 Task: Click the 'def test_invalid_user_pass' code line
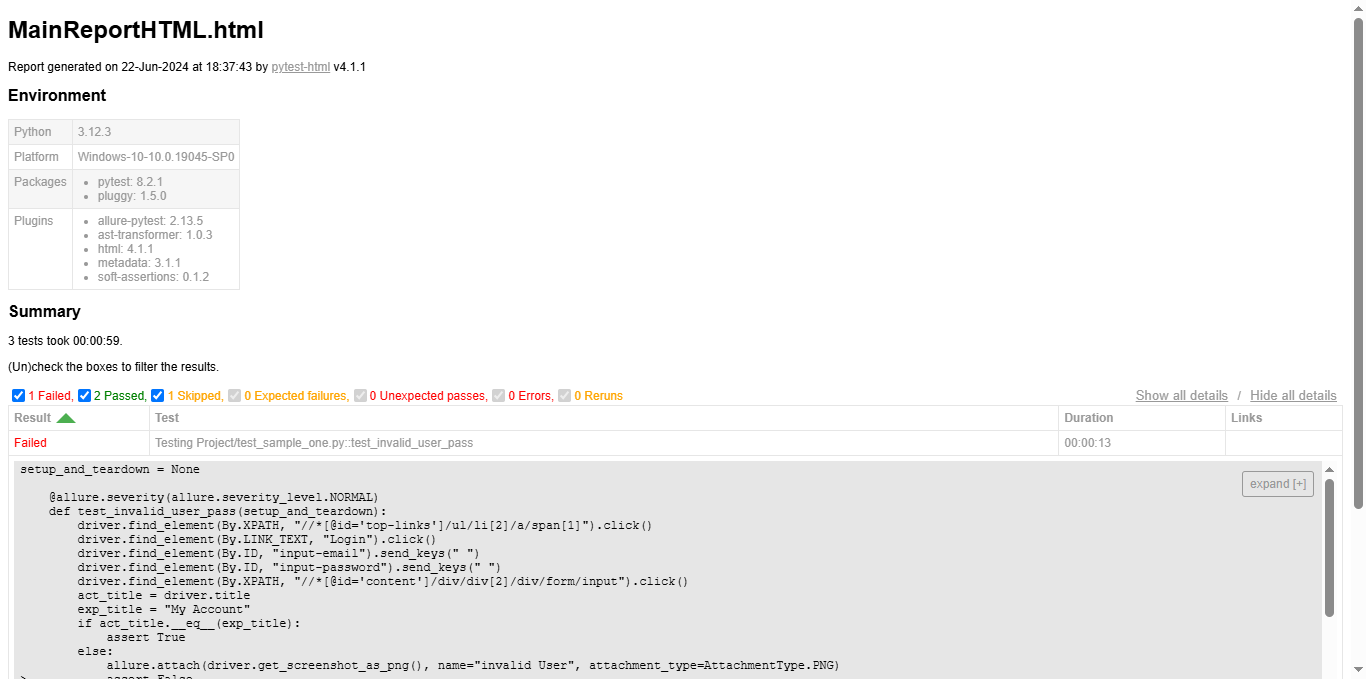217,511
